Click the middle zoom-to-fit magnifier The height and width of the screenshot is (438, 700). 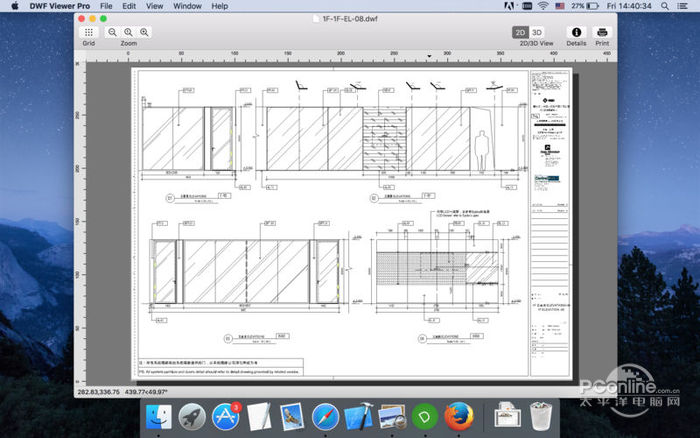pyautogui.click(x=129, y=32)
